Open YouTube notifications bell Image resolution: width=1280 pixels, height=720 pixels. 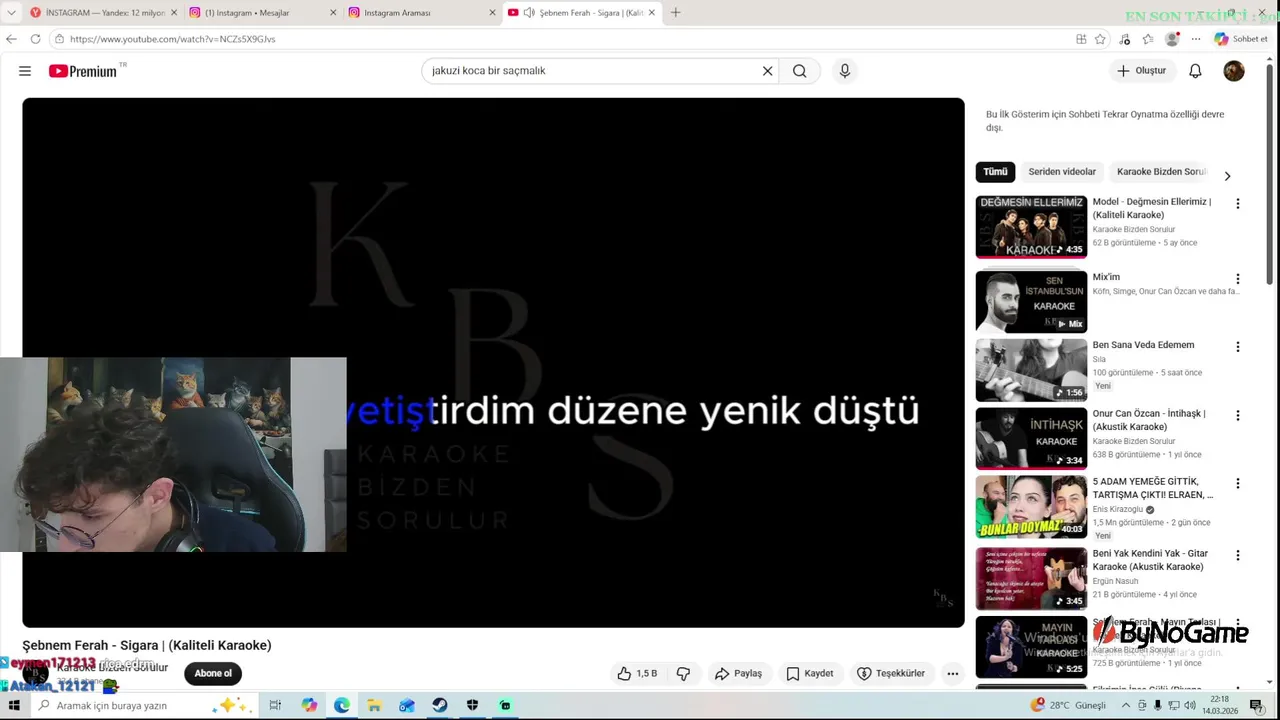pos(1195,71)
